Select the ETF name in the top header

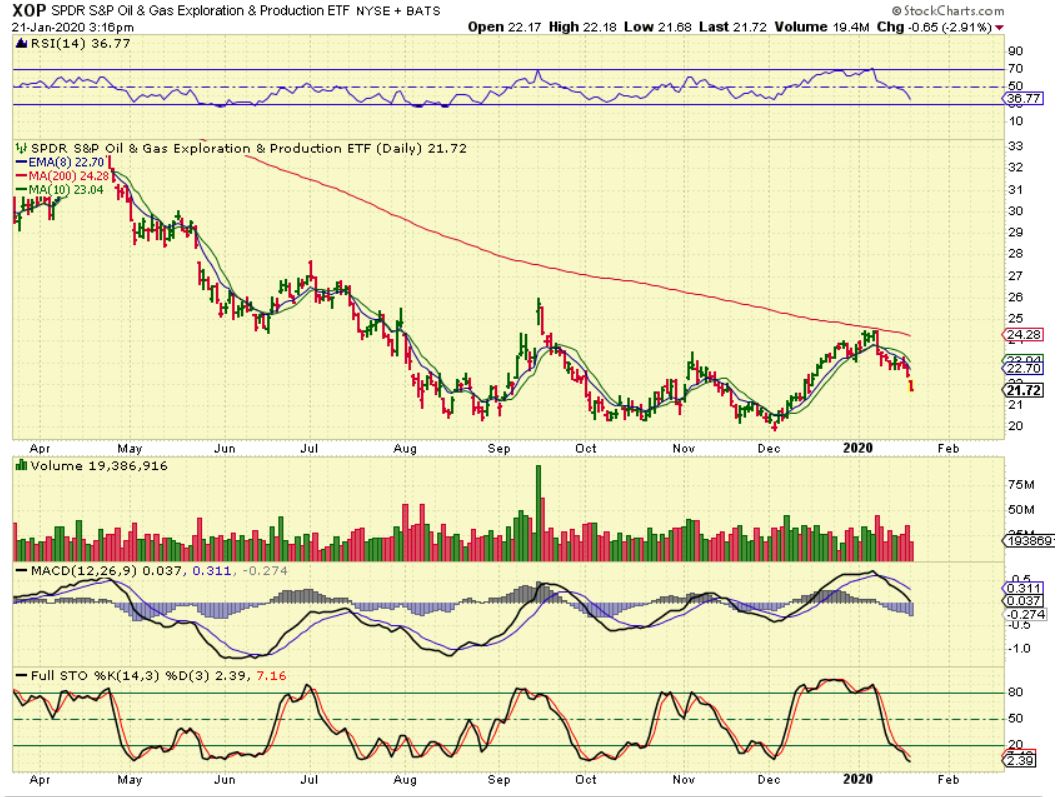click(201, 11)
